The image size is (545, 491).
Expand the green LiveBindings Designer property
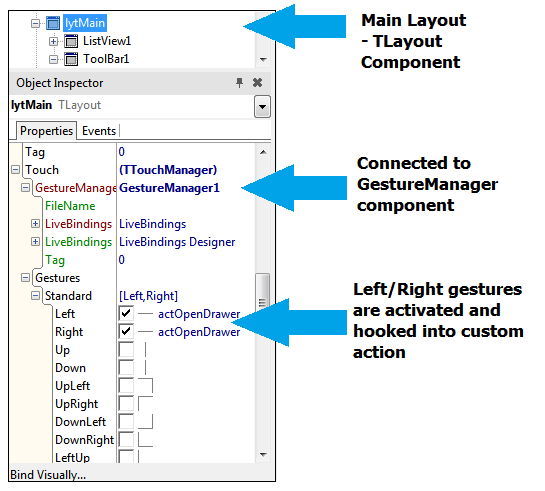[35, 242]
